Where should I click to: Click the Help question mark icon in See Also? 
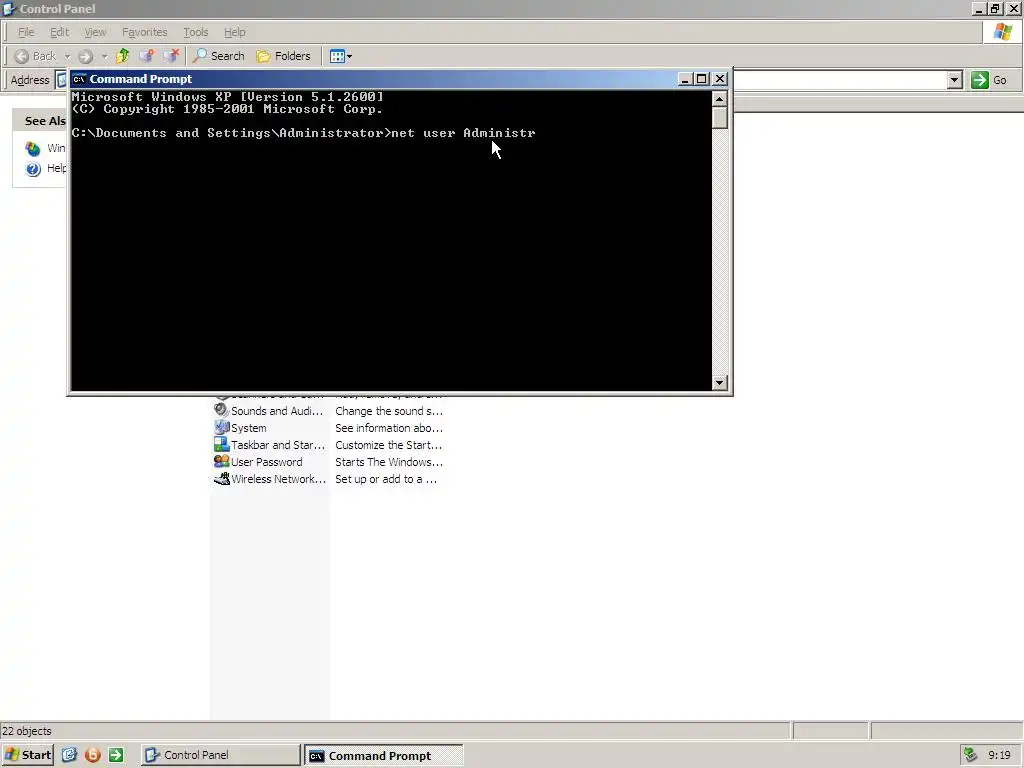(33, 169)
